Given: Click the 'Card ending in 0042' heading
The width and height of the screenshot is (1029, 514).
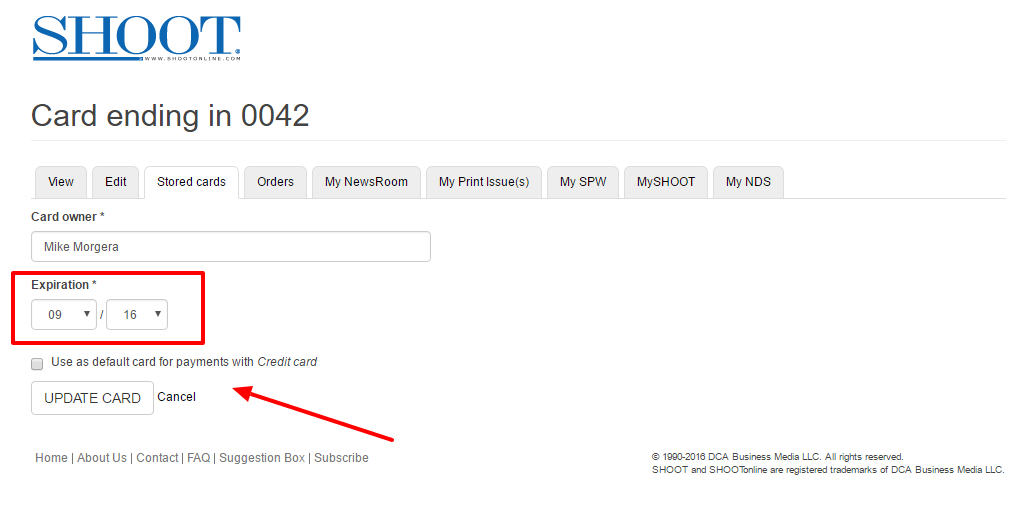Looking at the screenshot, I should (170, 116).
